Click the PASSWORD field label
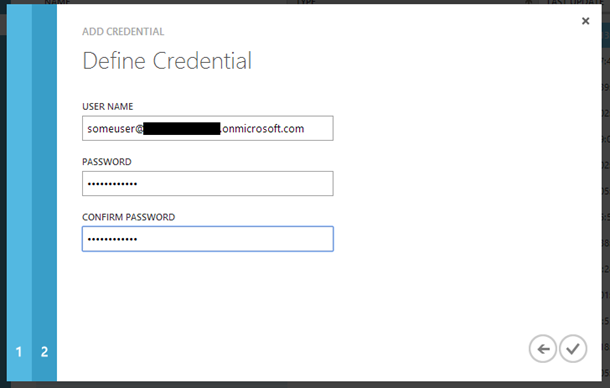 coord(107,162)
